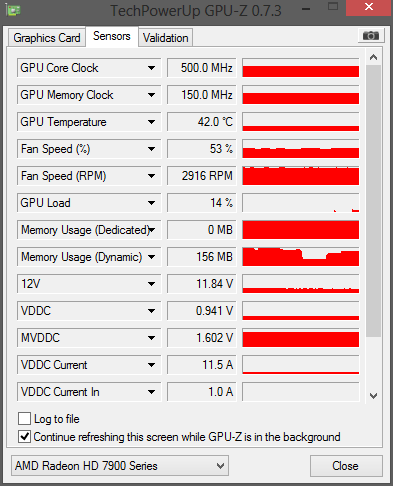The image size is (393, 486).
Task: Click the scrollbar down arrow
Action: (x=373, y=396)
